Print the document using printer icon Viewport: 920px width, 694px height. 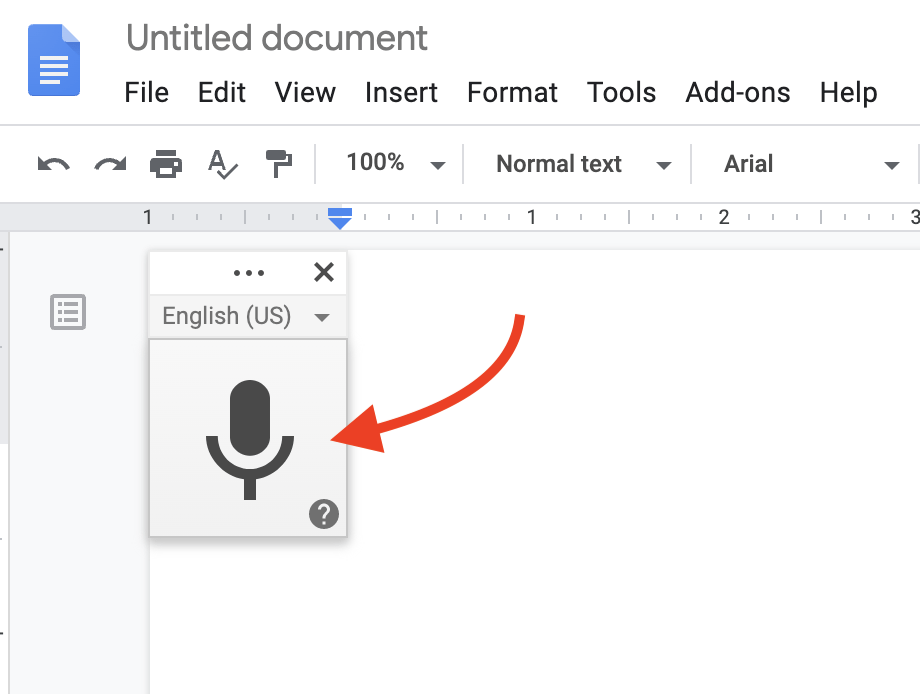165,164
